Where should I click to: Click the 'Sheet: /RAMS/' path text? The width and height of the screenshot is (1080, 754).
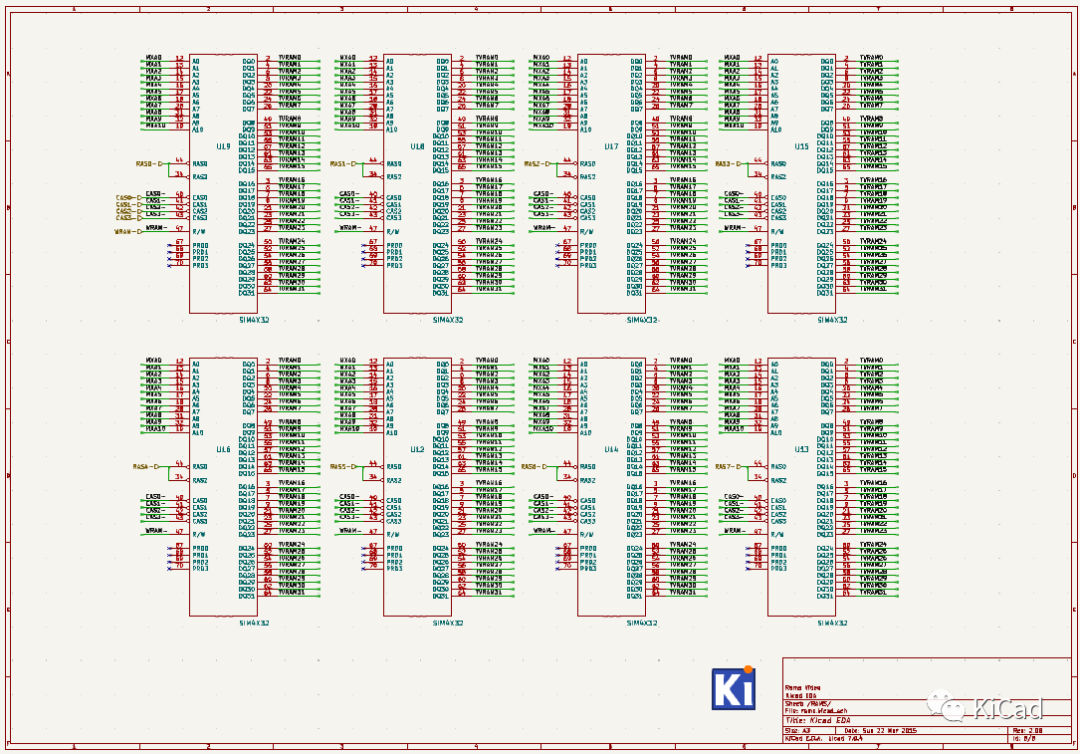click(x=806, y=704)
